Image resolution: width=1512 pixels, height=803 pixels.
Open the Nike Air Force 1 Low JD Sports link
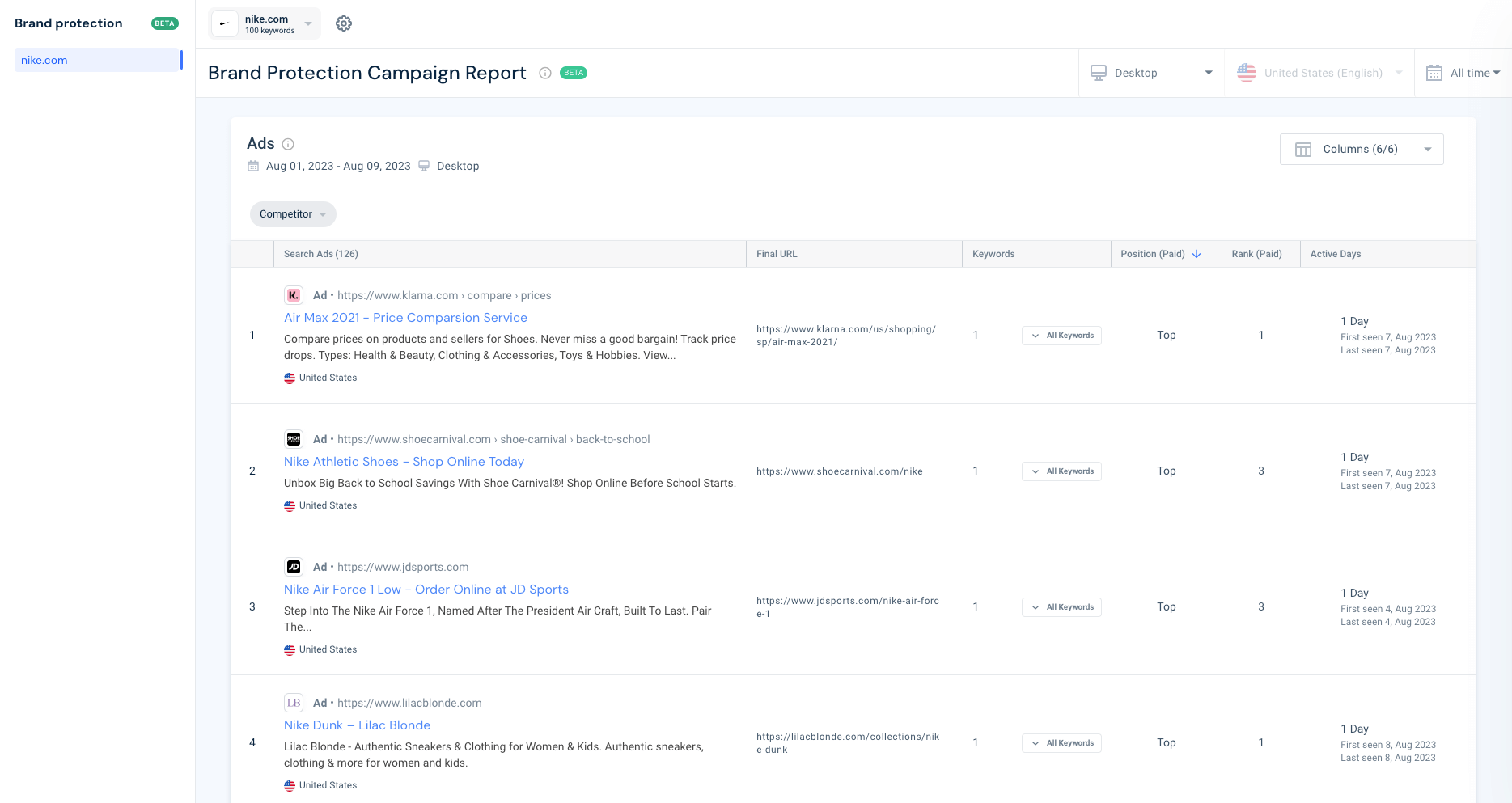click(426, 590)
